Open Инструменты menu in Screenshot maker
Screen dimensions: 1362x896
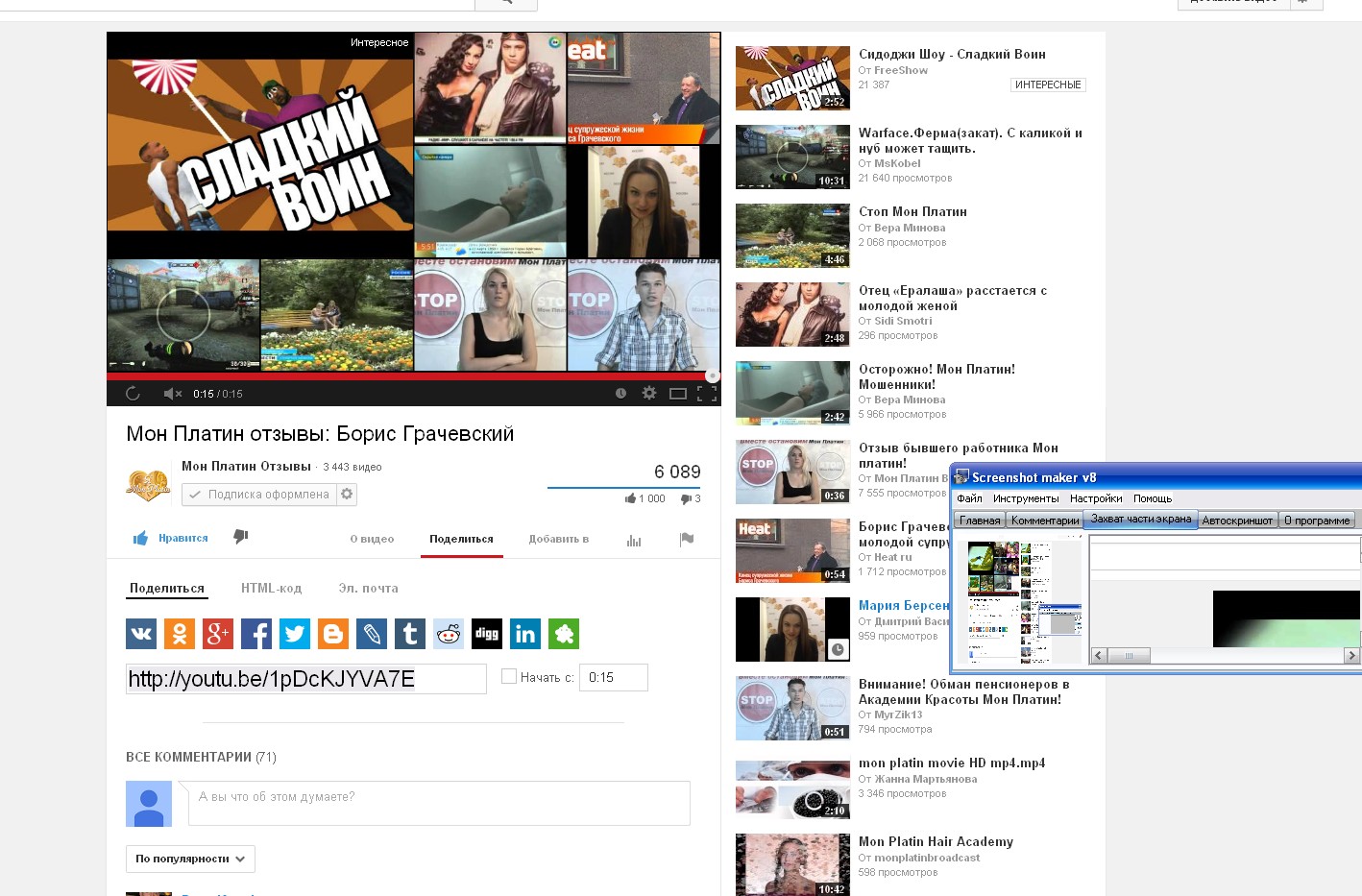coord(1026,498)
